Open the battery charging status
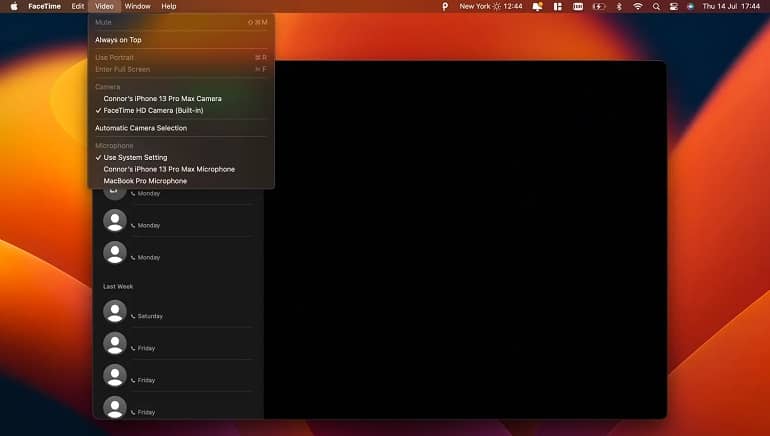 [599, 6]
